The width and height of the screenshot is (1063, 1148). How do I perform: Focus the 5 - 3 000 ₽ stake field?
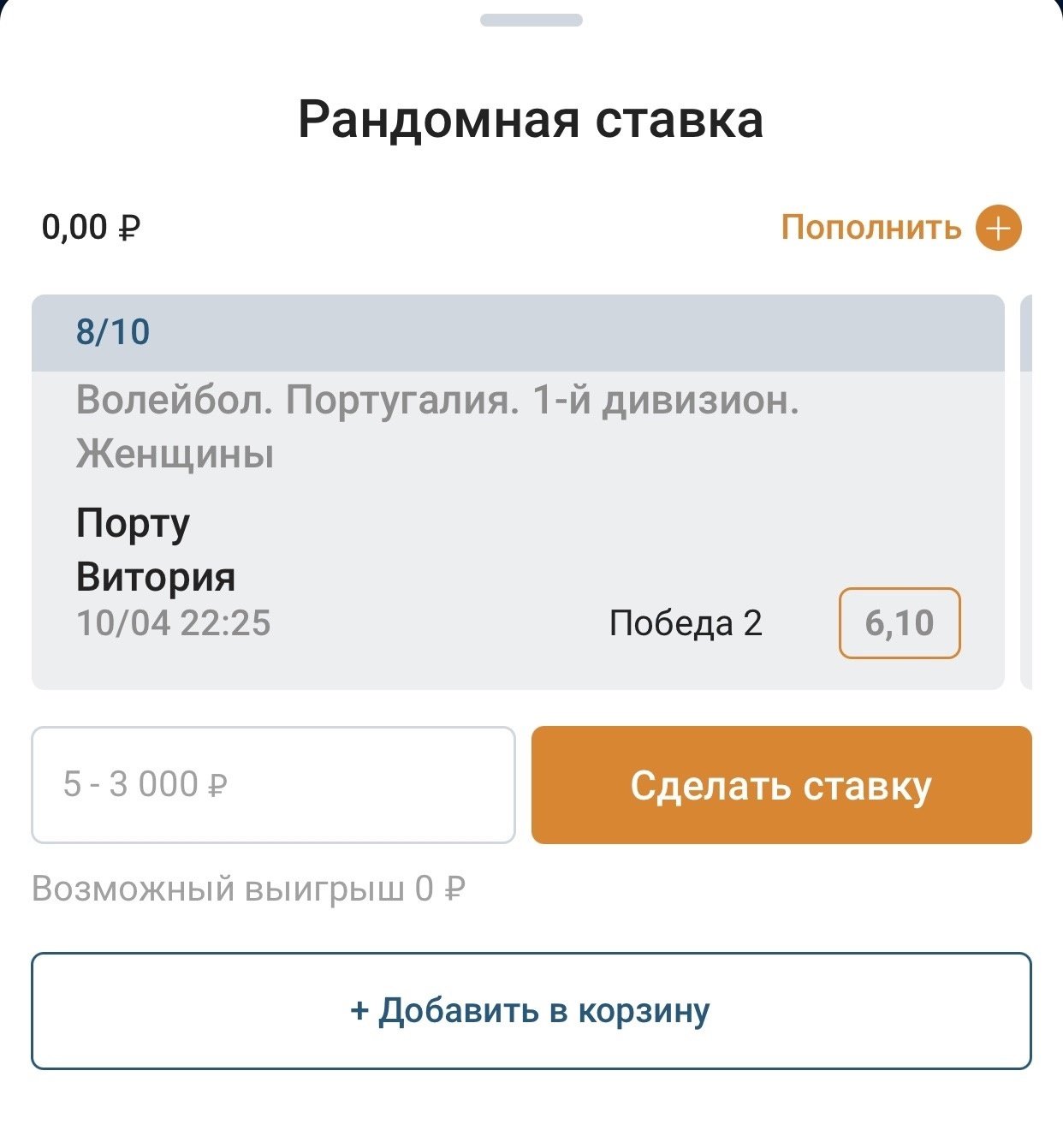(x=273, y=785)
